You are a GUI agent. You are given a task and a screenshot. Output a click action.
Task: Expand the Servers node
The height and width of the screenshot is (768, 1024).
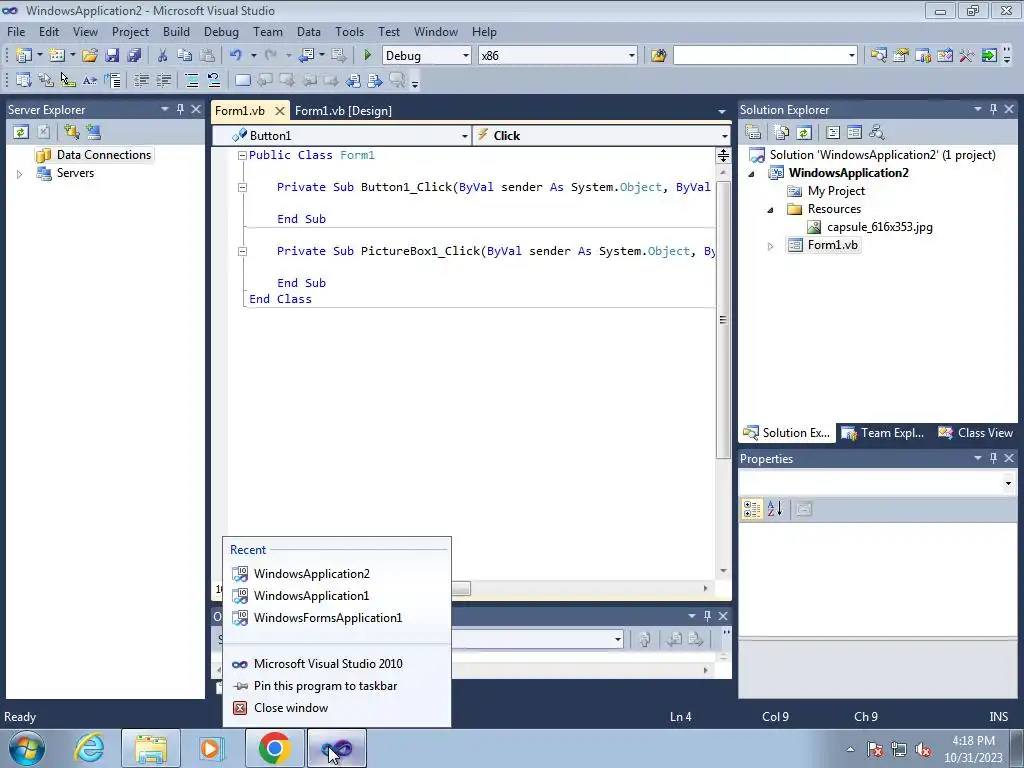(x=20, y=174)
